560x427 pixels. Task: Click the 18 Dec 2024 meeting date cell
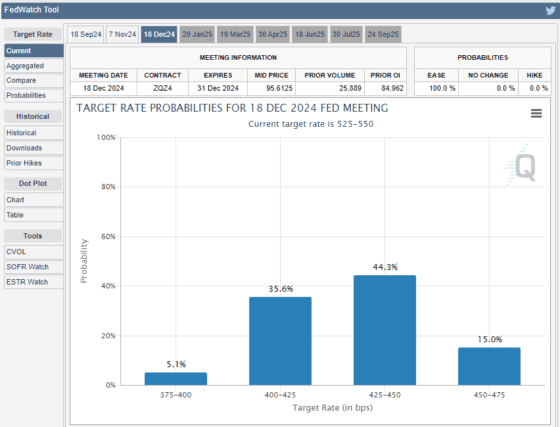point(104,88)
